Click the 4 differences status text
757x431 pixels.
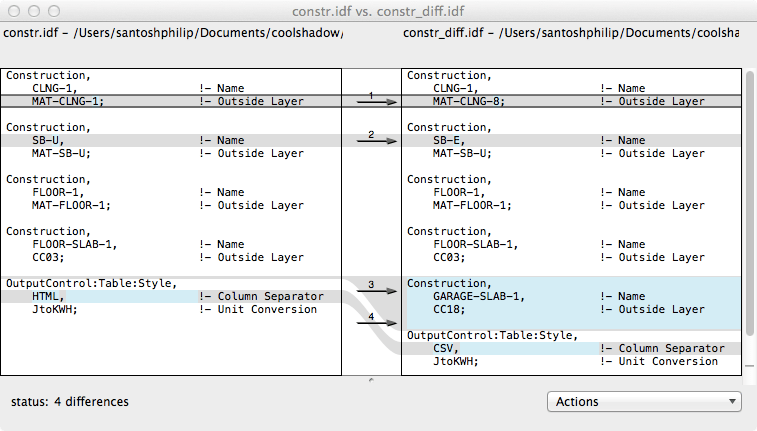click(70, 402)
